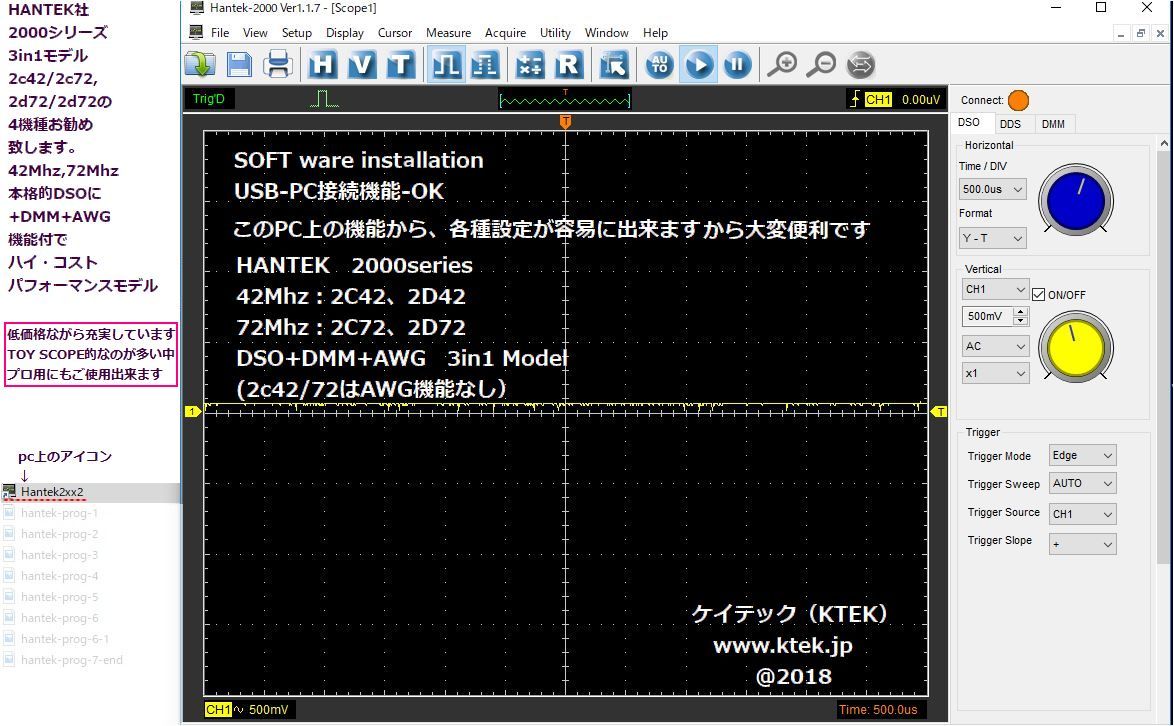Open the Cursor menu
Screen dimensions: 1174x726
[x=395, y=33]
